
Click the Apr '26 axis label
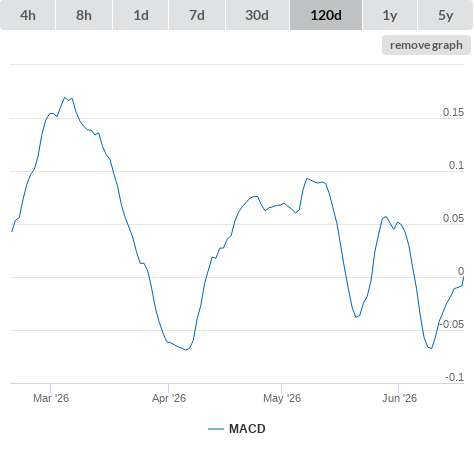pos(169,398)
